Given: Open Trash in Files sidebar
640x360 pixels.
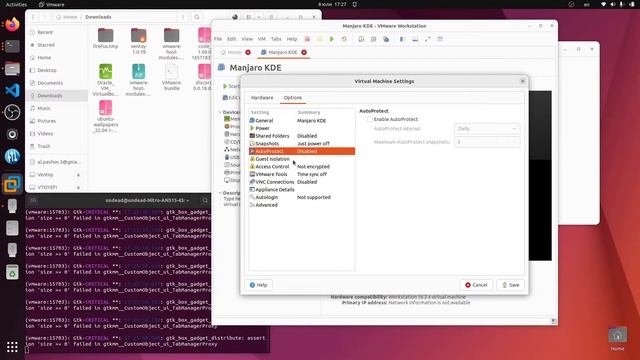Looking at the screenshot, I should [57, 146].
